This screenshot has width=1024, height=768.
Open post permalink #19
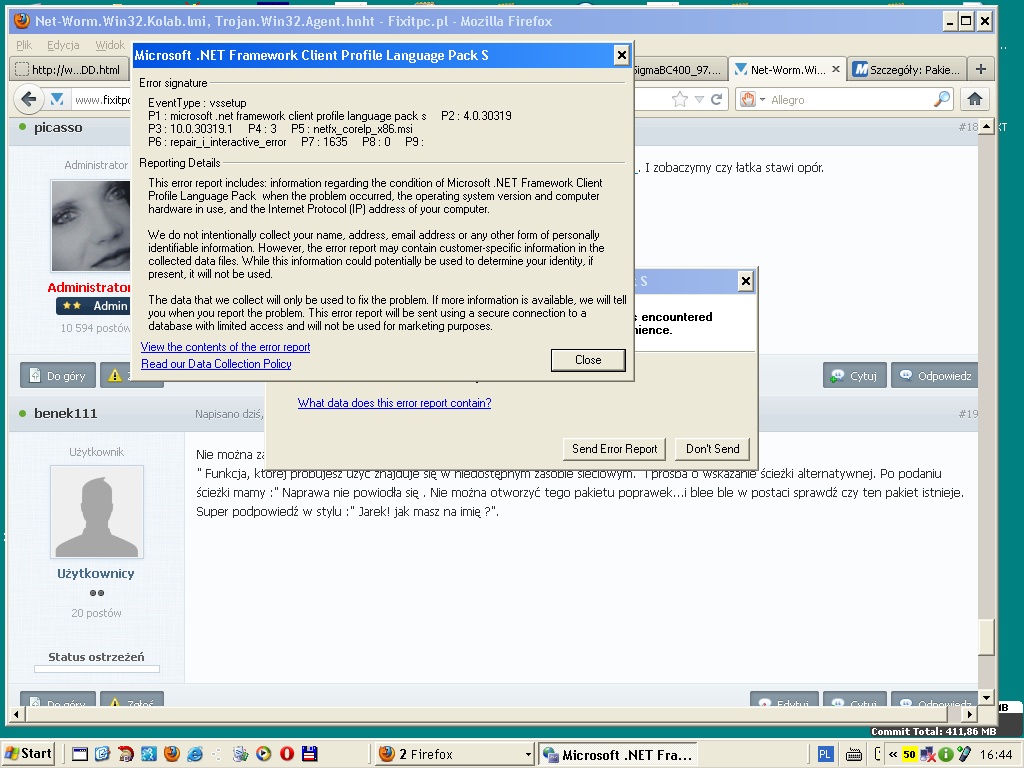(x=968, y=413)
